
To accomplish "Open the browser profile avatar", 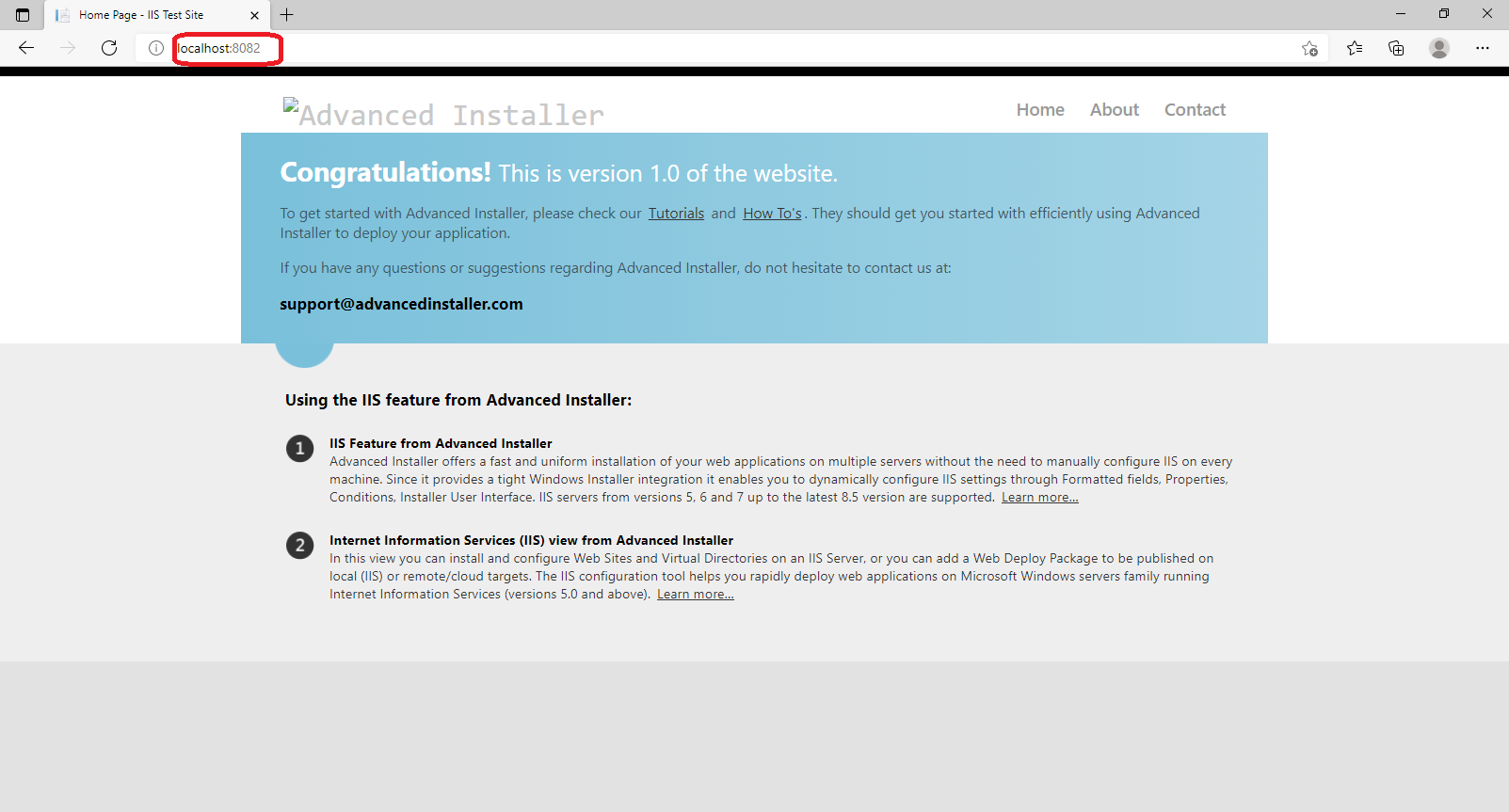I will pyautogui.click(x=1439, y=48).
